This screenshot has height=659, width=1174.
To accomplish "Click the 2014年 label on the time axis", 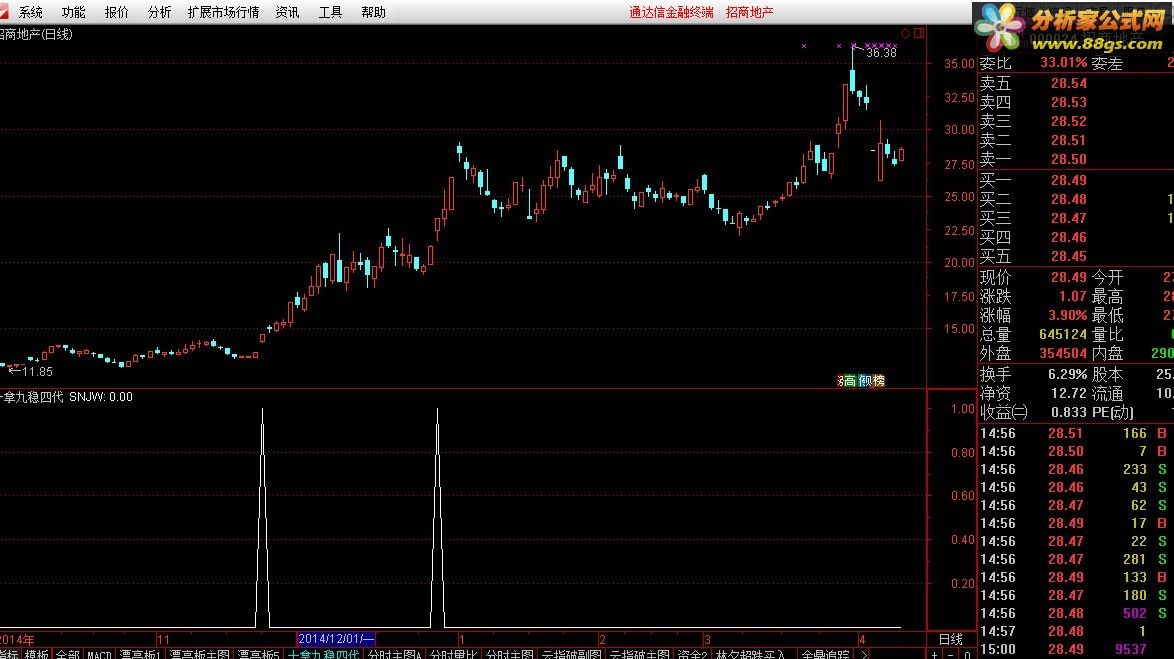I will [17, 640].
